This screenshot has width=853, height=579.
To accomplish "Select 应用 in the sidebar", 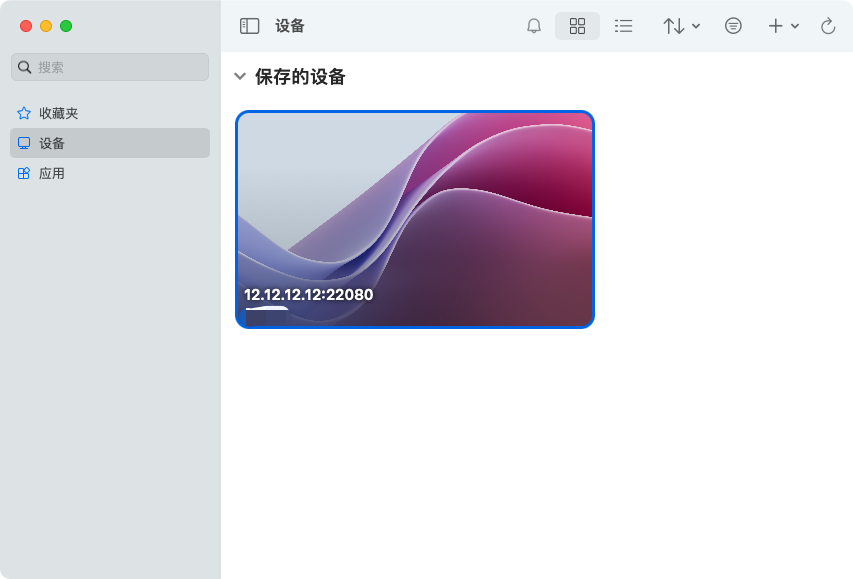I will coord(110,174).
